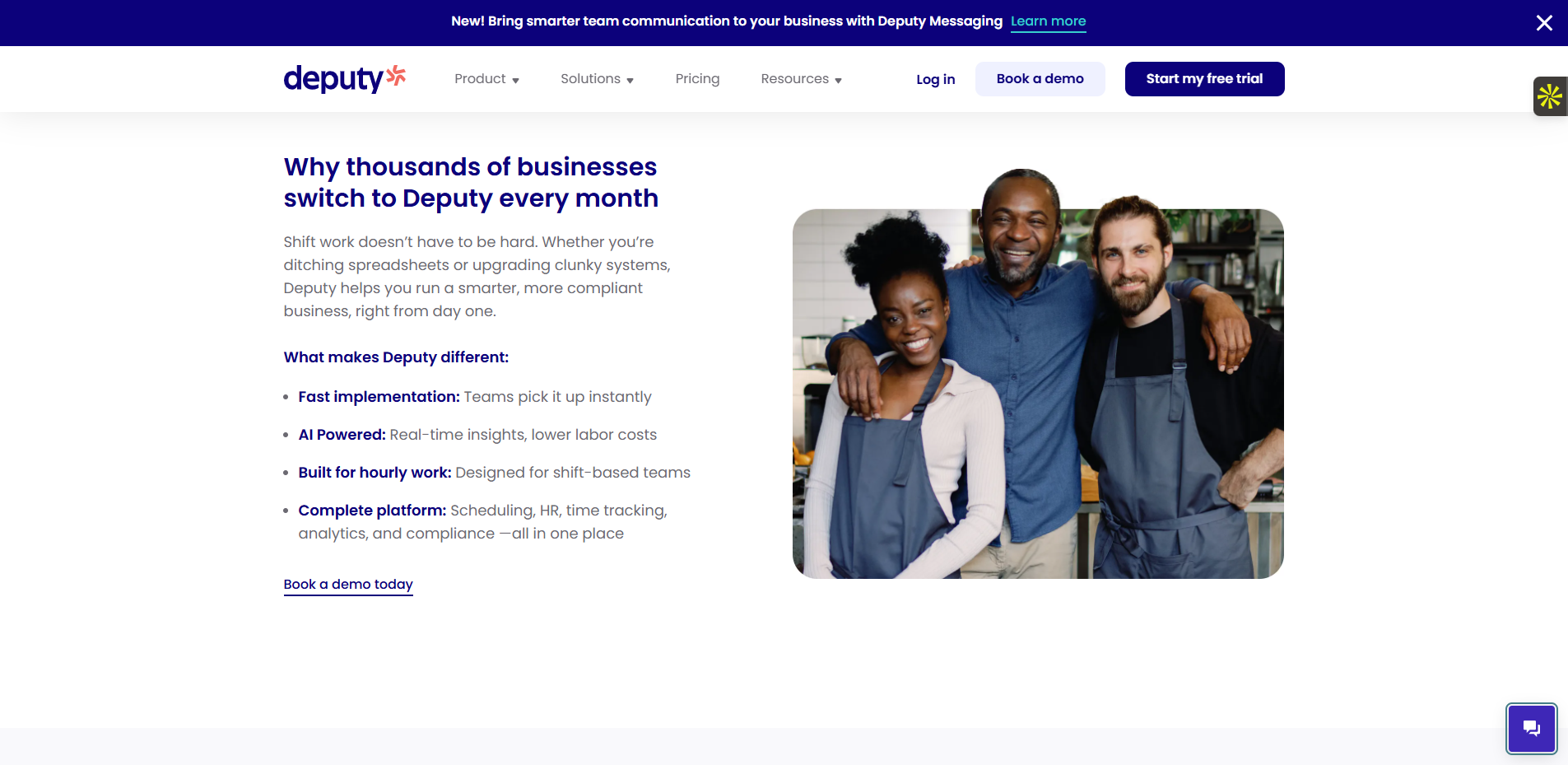This screenshot has height=765, width=1568.
Task: Open the Pricing page
Action: [697, 79]
